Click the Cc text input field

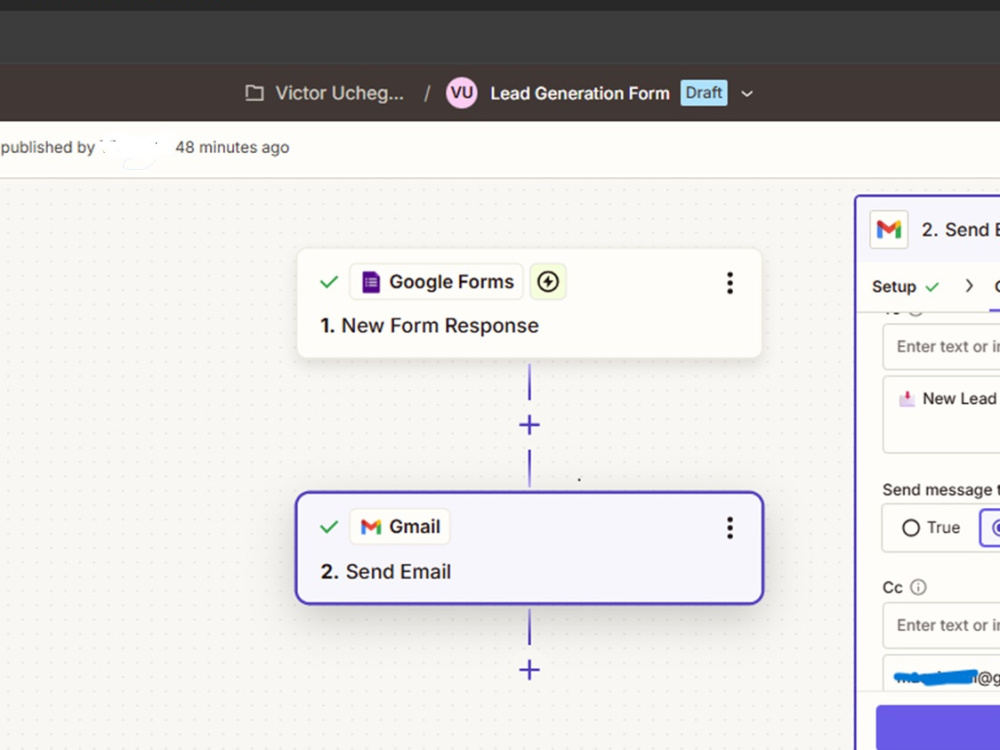coord(941,625)
